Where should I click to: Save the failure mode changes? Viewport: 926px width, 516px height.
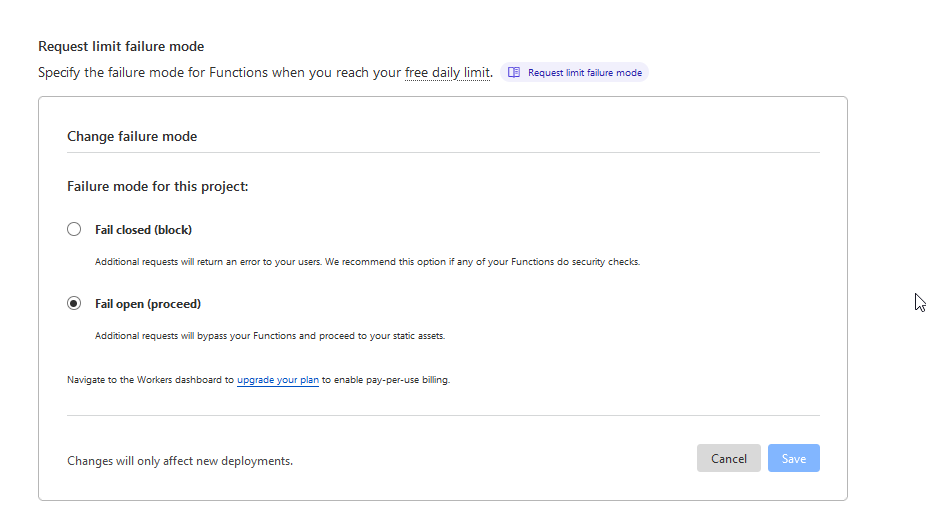(793, 458)
